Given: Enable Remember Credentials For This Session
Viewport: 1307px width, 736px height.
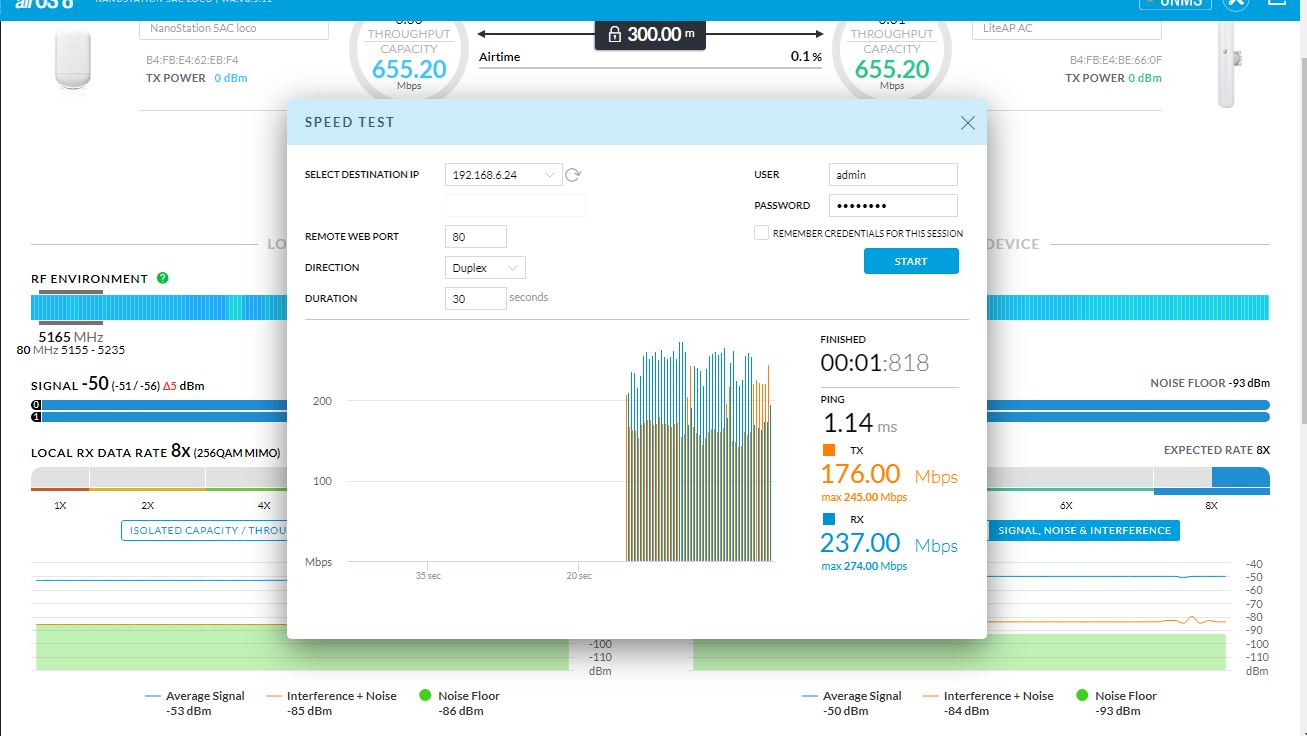Looking at the screenshot, I should click(762, 233).
